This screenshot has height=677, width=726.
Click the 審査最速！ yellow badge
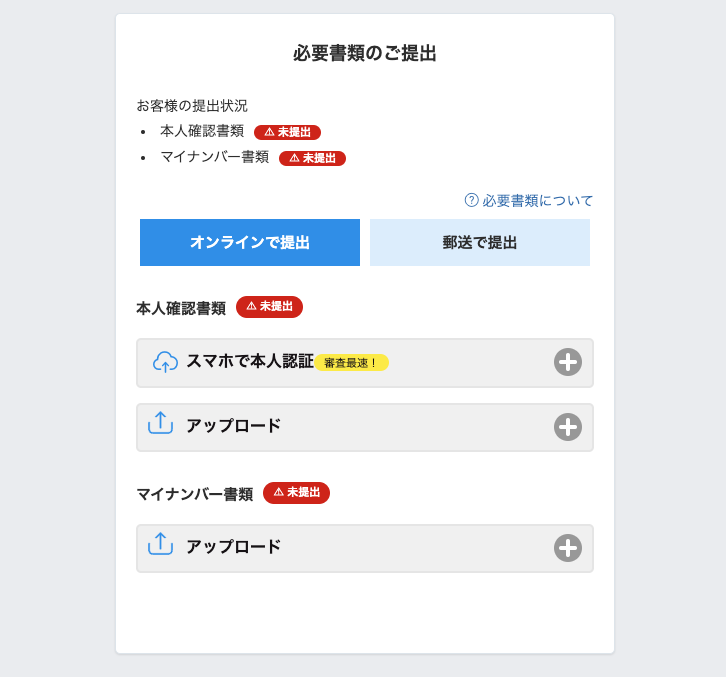point(351,363)
